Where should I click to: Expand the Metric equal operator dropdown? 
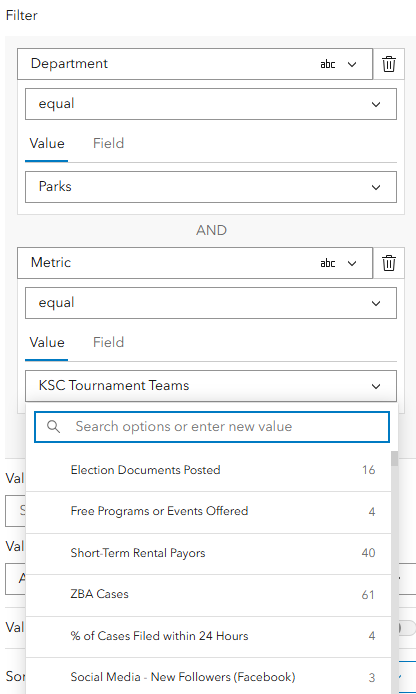[211, 303]
